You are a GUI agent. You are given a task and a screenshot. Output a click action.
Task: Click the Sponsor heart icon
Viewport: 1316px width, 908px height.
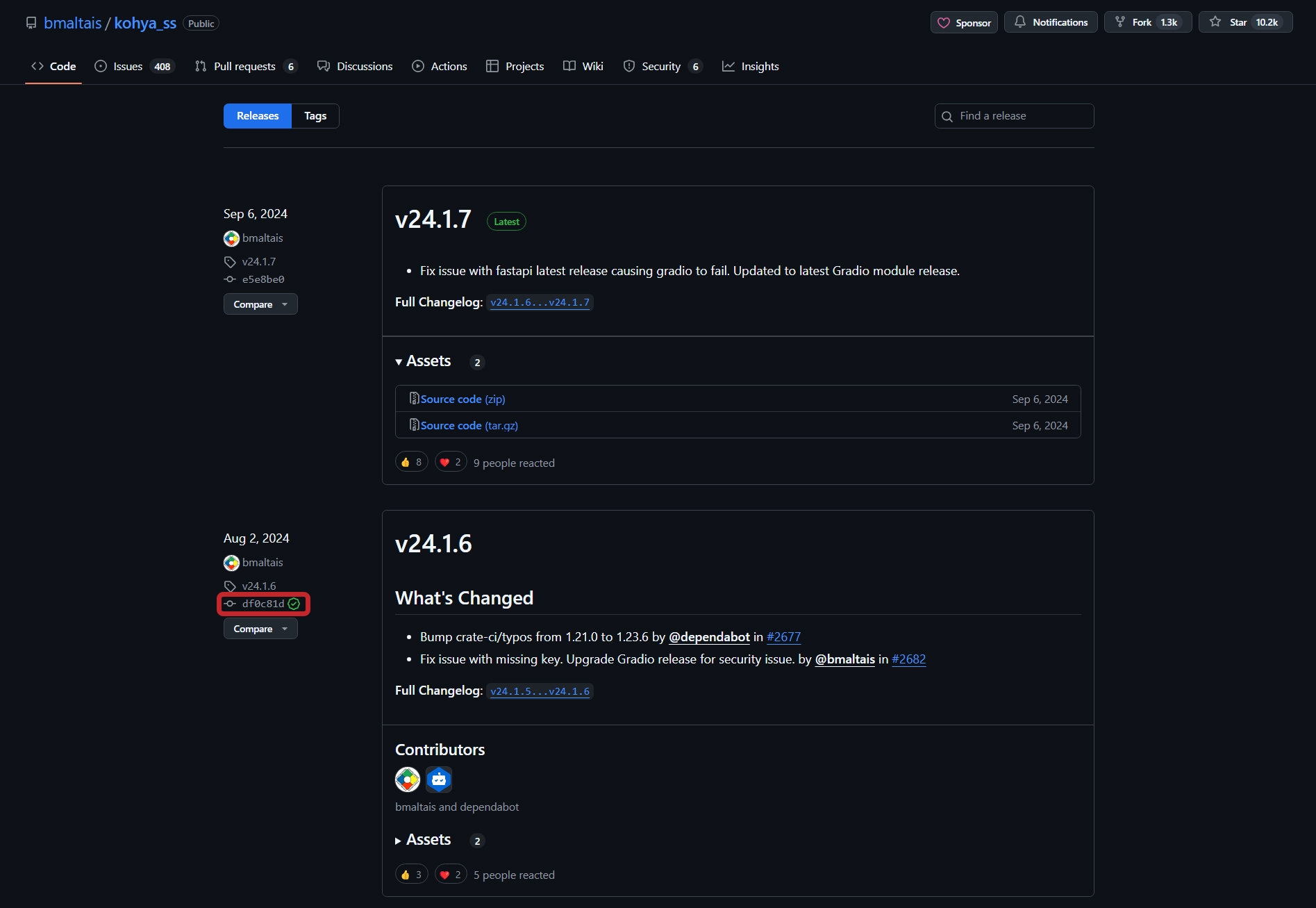[x=944, y=23]
